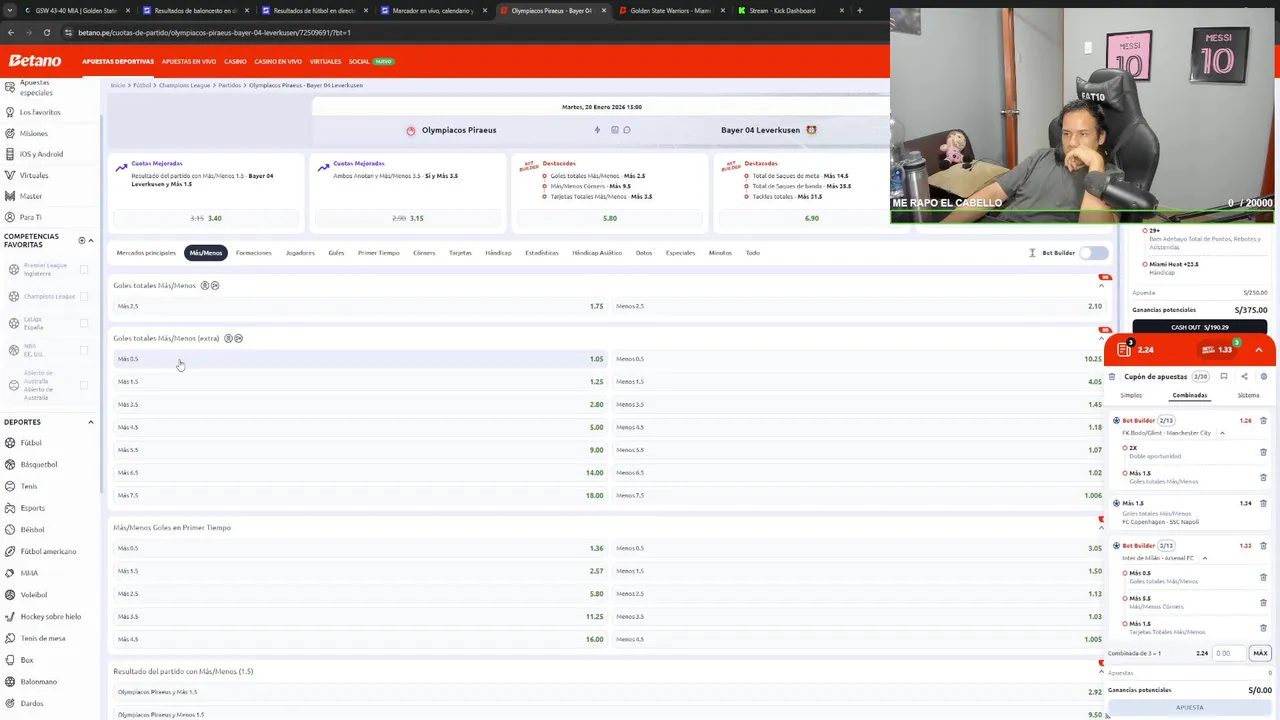Screen dimensions: 1280x720
Task: Select Menos 0.5 odds 10.25
Action: tap(858, 359)
